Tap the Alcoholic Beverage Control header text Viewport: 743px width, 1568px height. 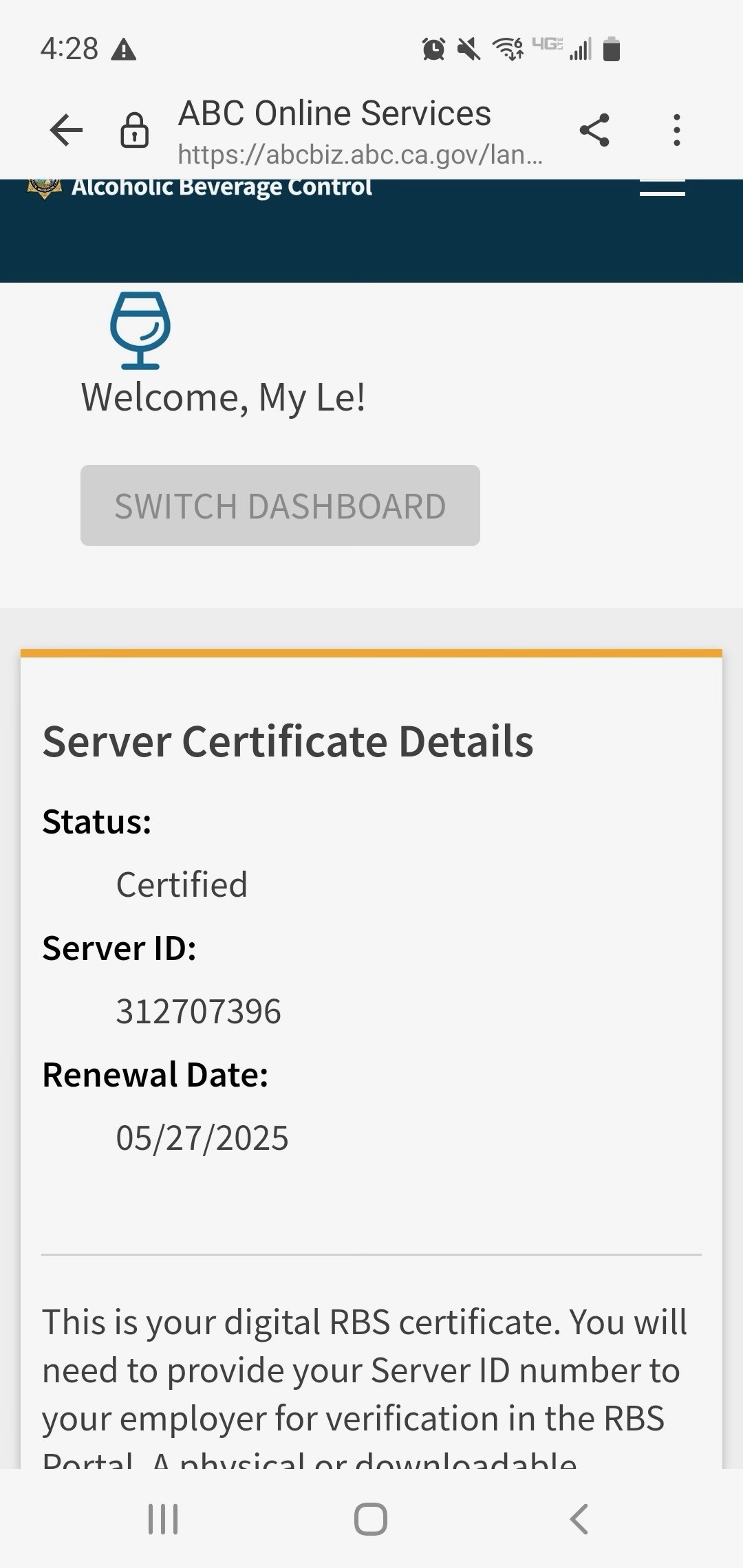coord(222,187)
